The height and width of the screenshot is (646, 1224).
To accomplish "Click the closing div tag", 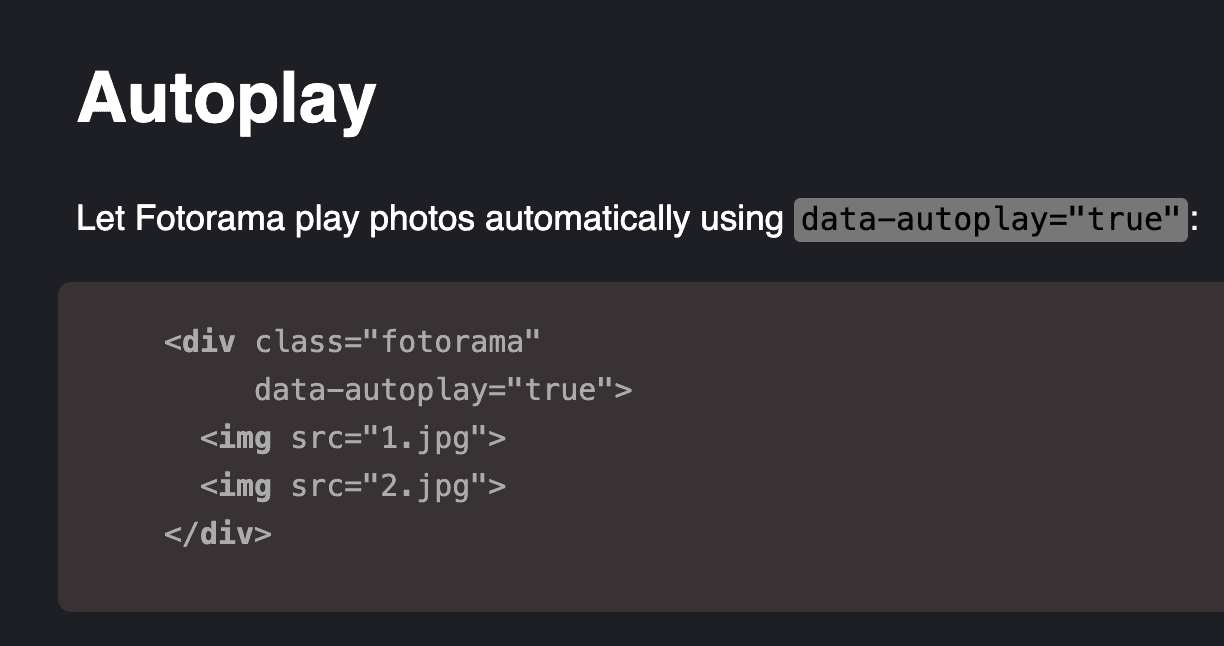I will tap(218, 534).
